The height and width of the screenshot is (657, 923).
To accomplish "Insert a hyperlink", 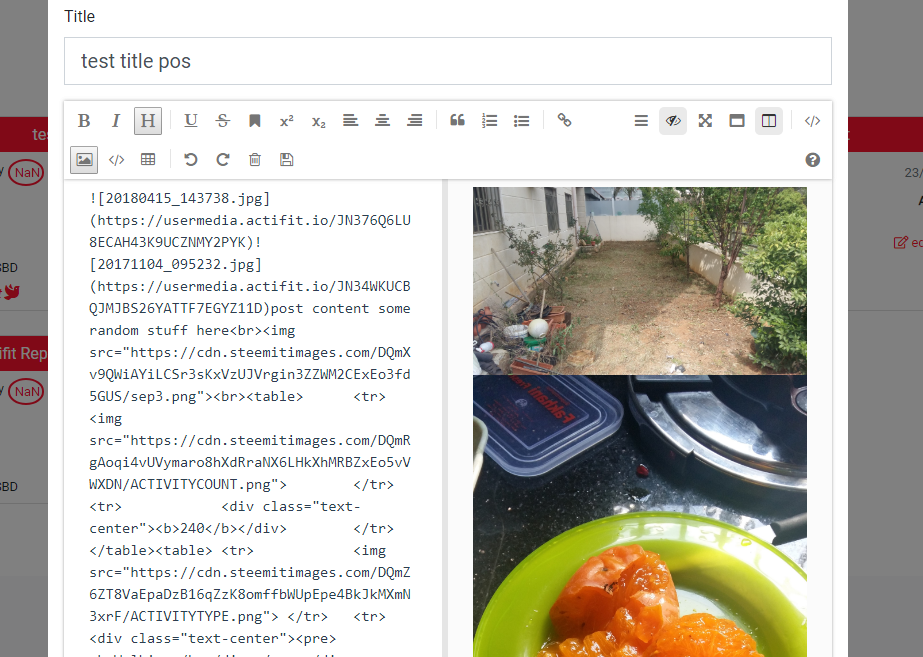I will [565, 121].
